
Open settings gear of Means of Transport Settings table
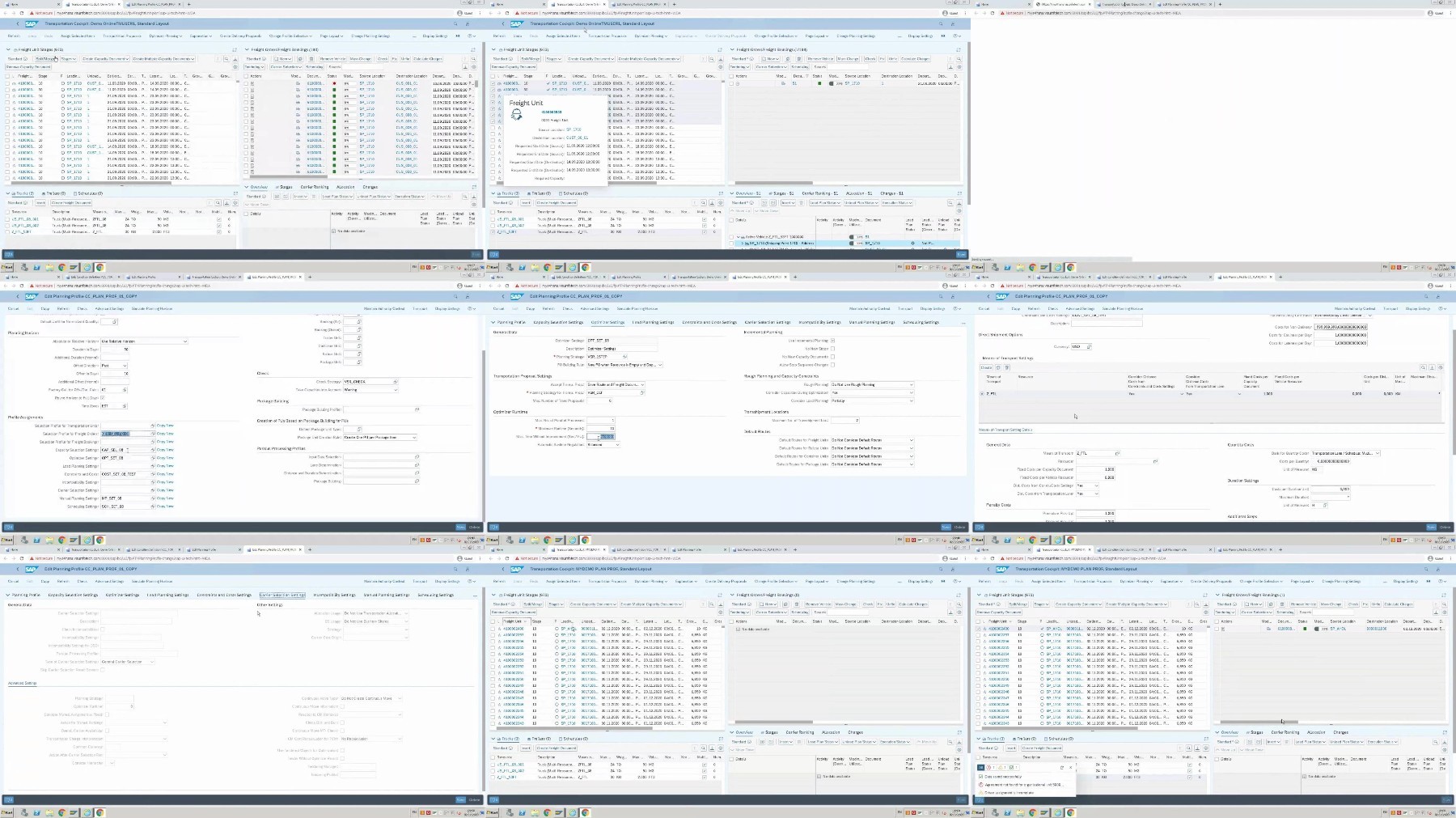point(1441,367)
